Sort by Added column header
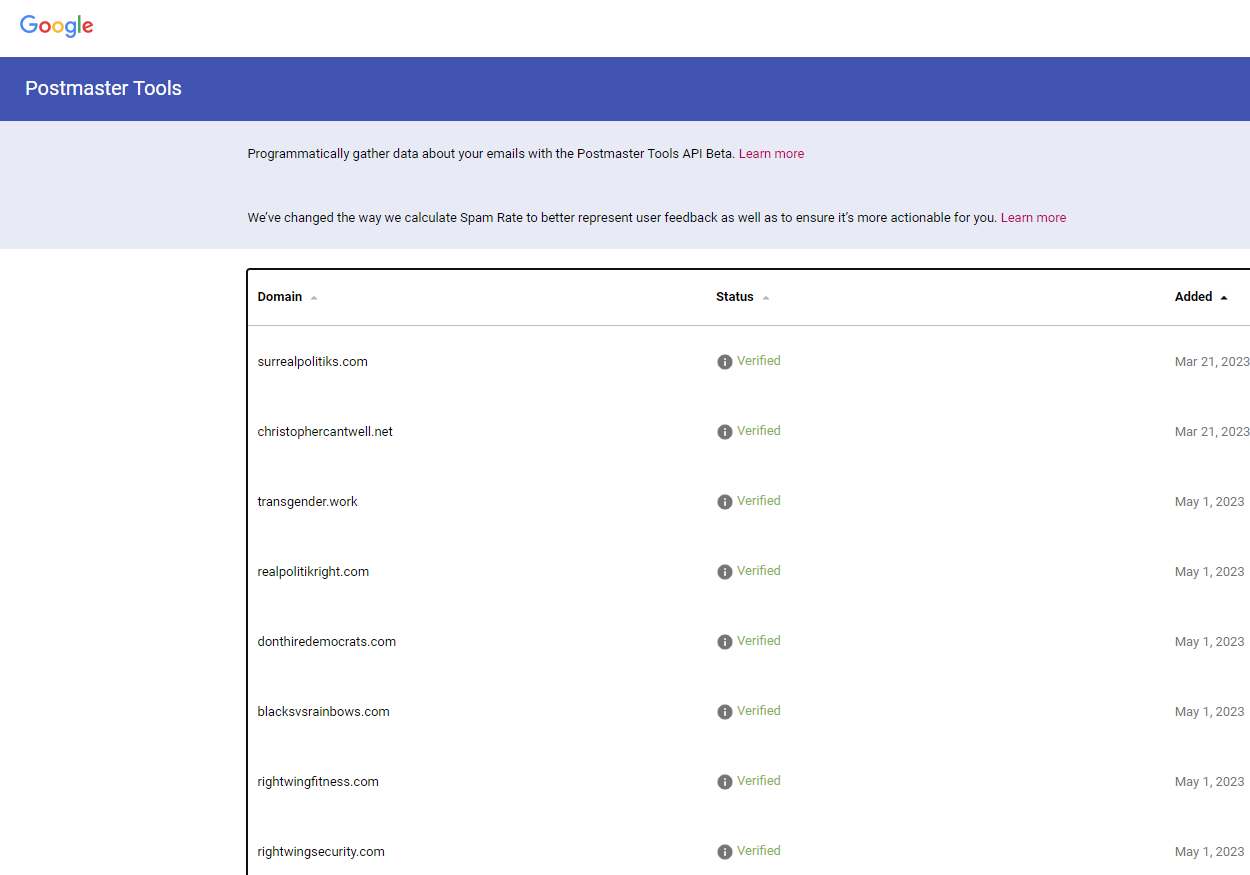The height and width of the screenshot is (875, 1250). (x=1201, y=297)
